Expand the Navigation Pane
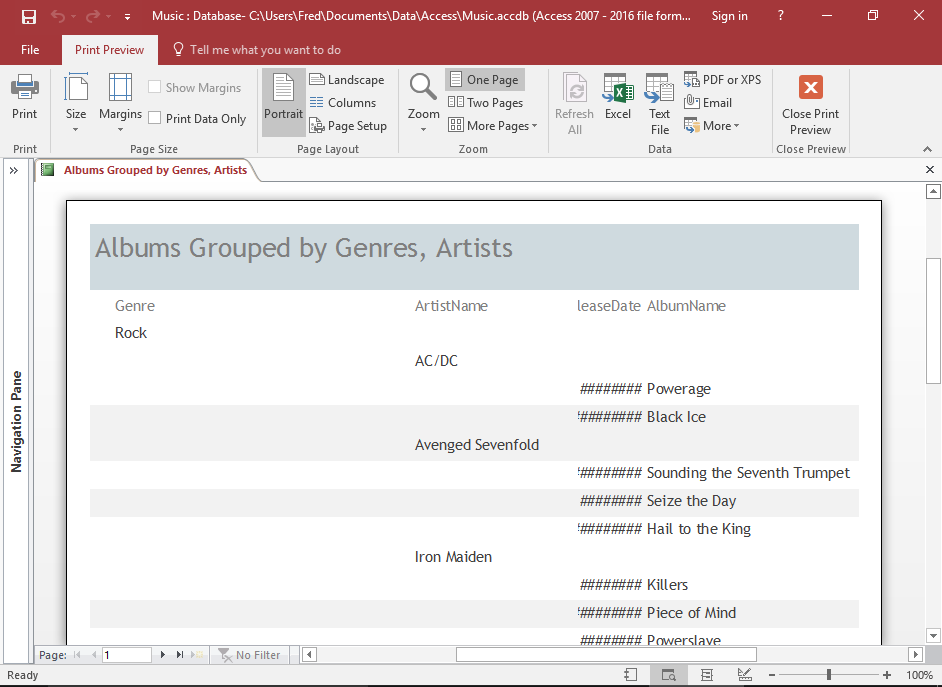 pyautogui.click(x=14, y=171)
